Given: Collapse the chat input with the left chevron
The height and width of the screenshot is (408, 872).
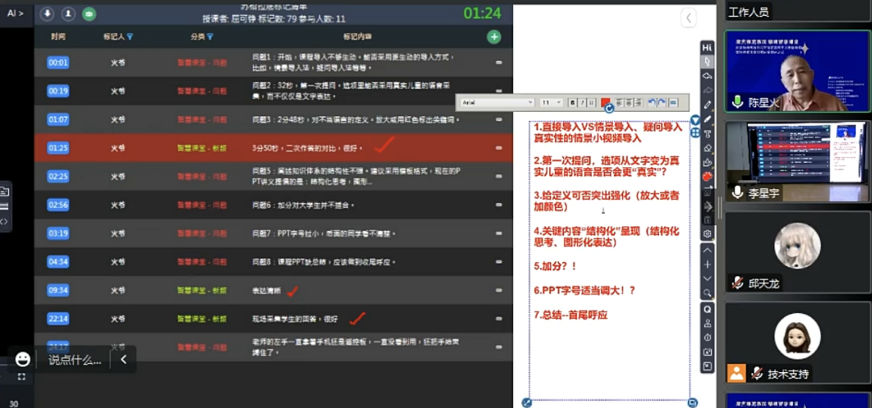Looking at the screenshot, I should [x=124, y=359].
